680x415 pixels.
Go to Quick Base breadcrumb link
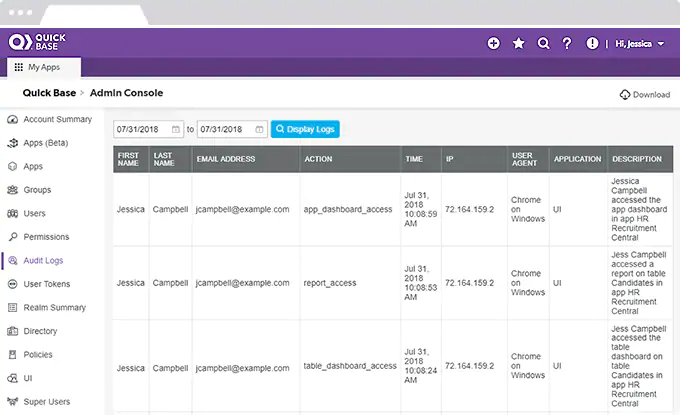pos(49,93)
